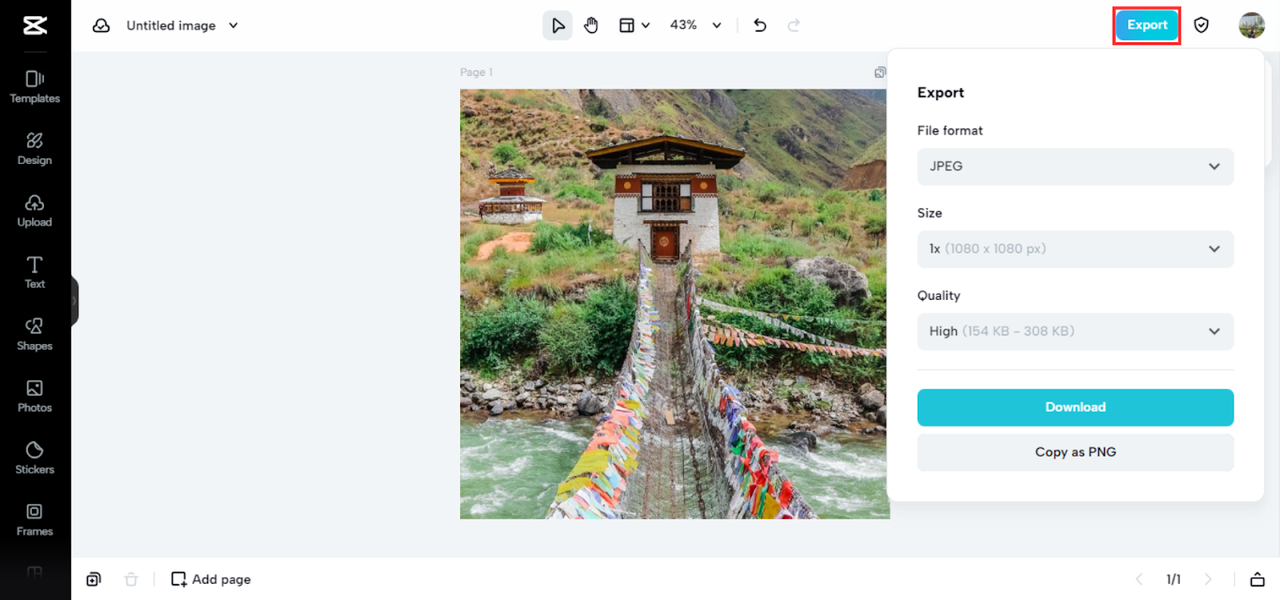The height and width of the screenshot is (600, 1280).
Task: Open the 43% zoom level dropdown
Action: (x=696, y=26)
